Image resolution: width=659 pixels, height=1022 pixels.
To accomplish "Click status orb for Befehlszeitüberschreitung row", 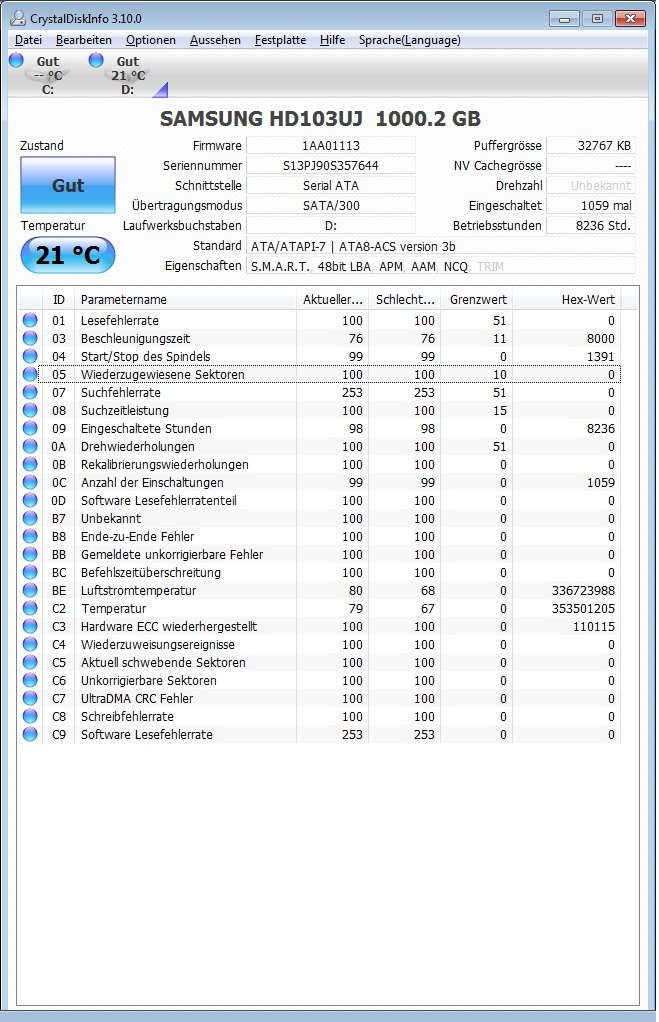I will click(x=30, y=572).
